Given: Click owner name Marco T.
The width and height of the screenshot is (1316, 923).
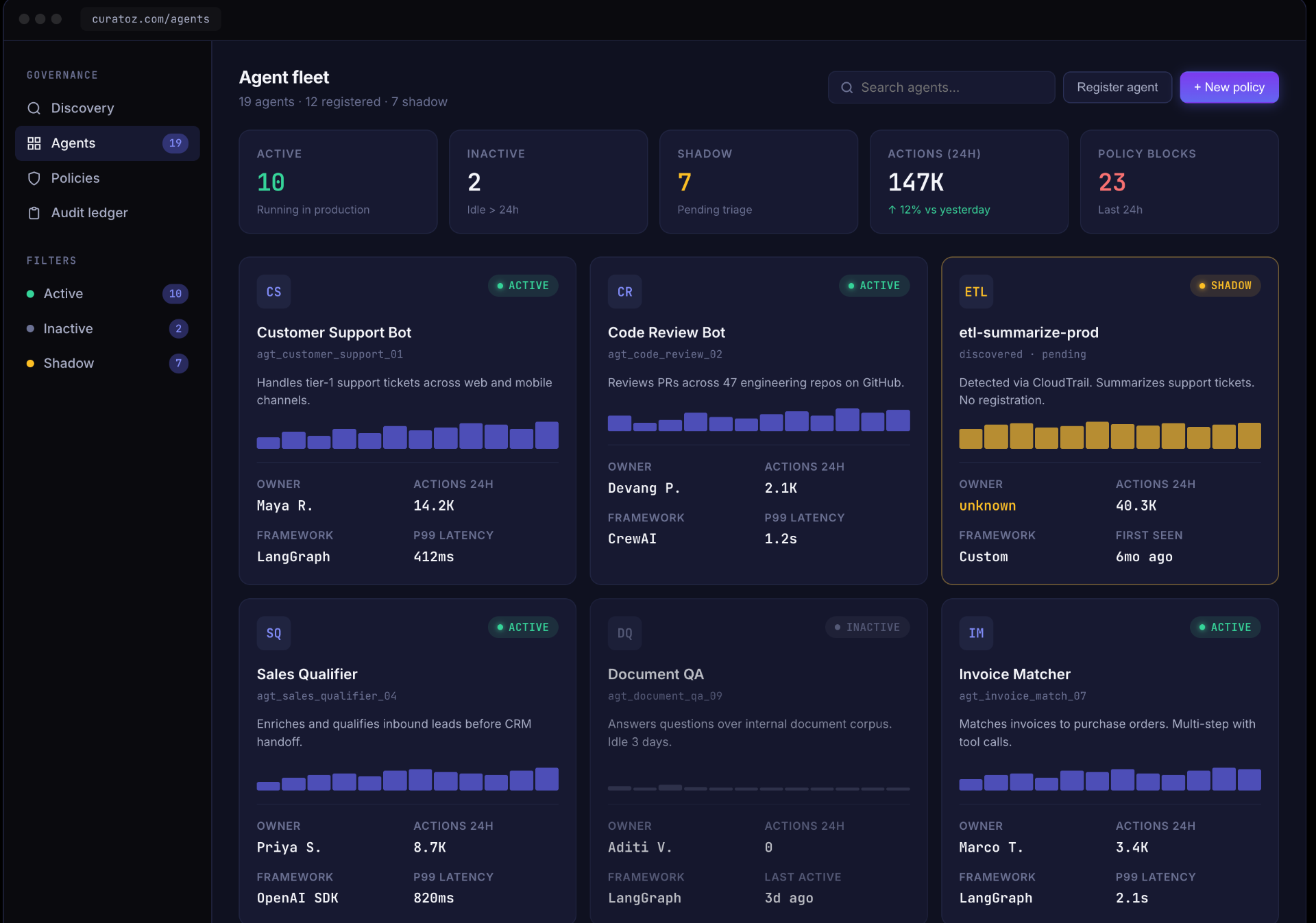Looking at the screenshot, I should pos(991,848).
